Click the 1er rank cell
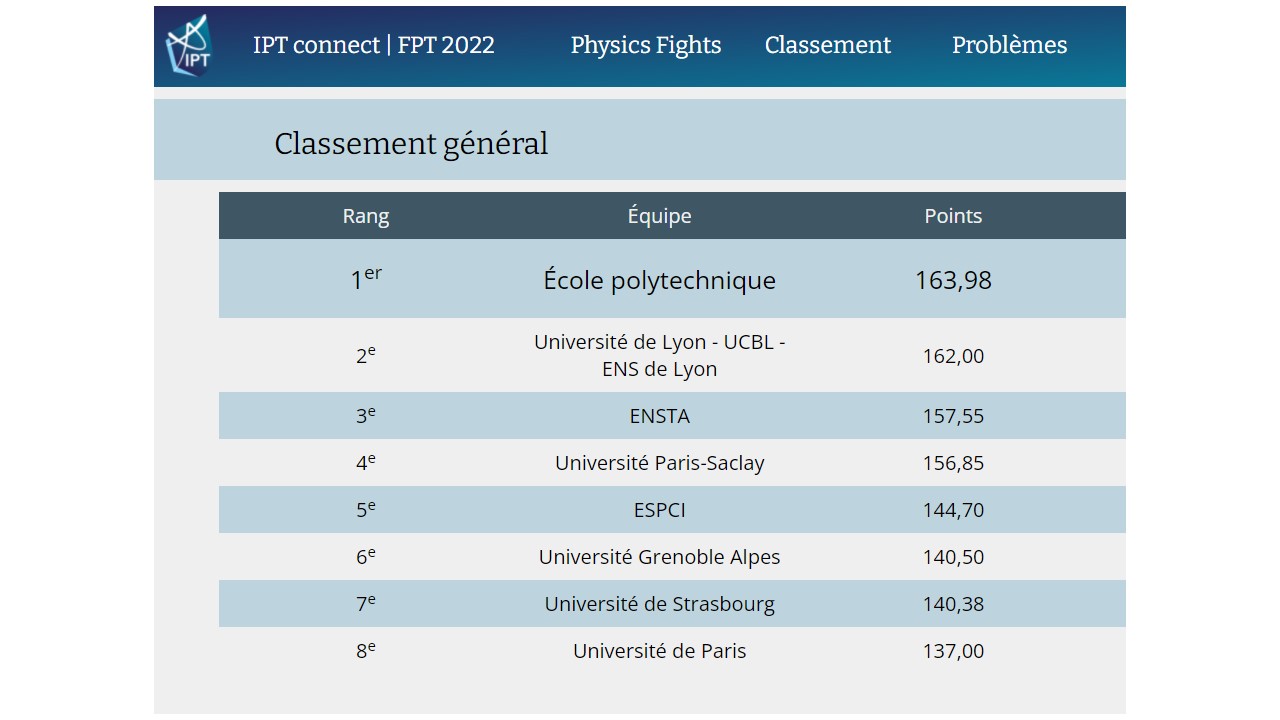Viewport: 1280px width, 720px height. click(x=366, y=279)
